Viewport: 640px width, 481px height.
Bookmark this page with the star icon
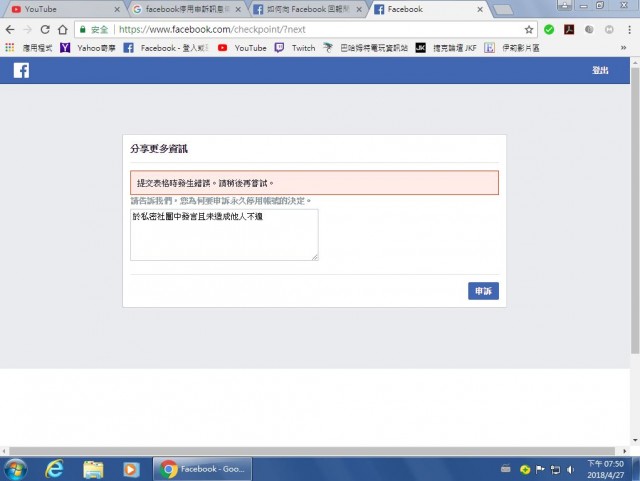[529, 30]
